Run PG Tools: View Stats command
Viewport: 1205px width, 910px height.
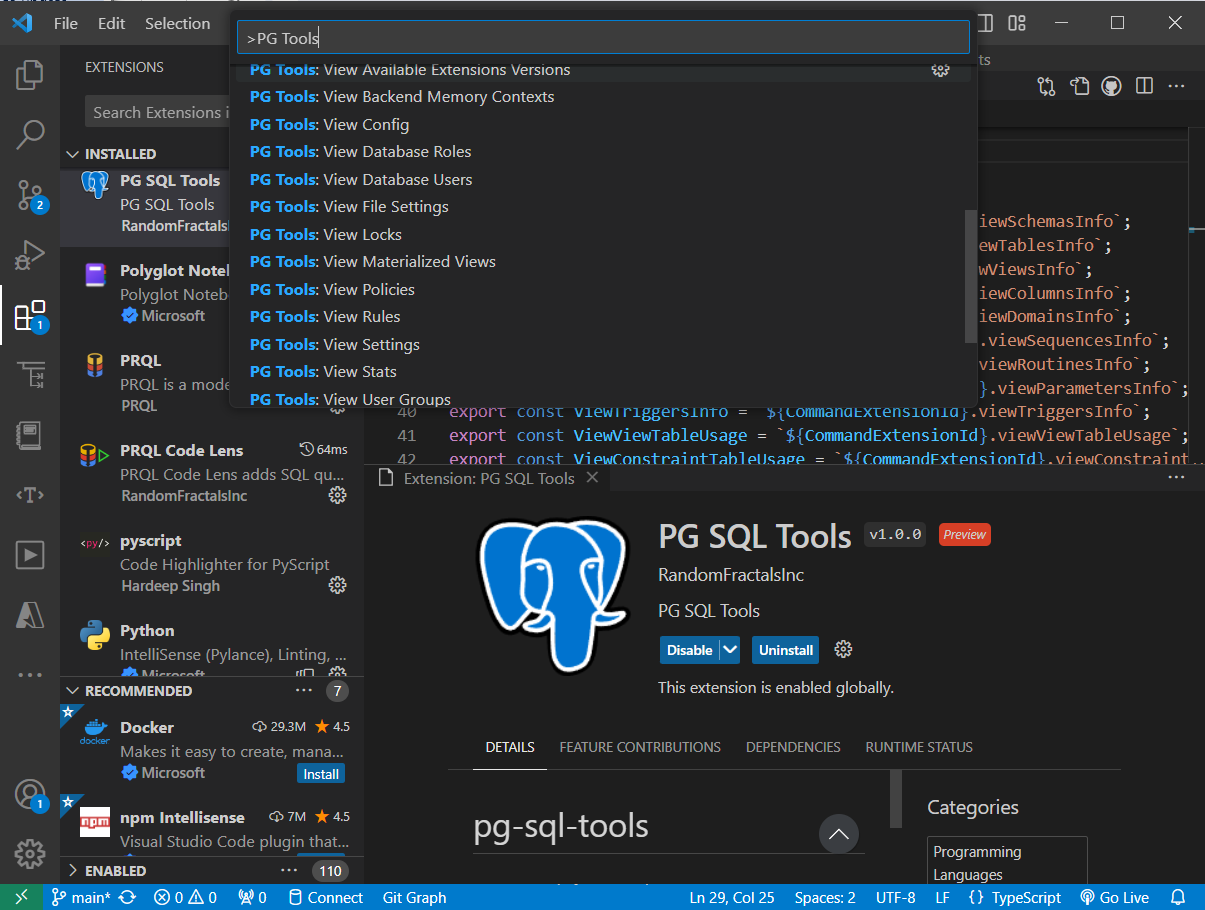pyautogui.click(x=603, y=372)
